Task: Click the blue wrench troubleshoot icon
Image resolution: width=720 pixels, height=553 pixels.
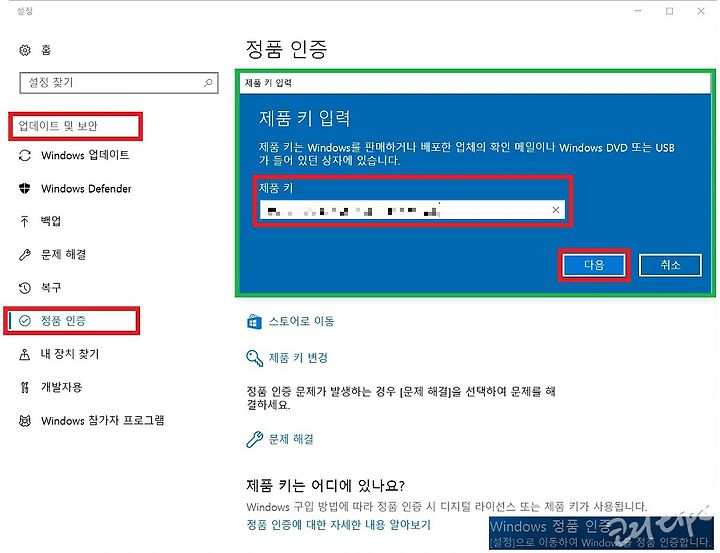Action: pos(254,440)
